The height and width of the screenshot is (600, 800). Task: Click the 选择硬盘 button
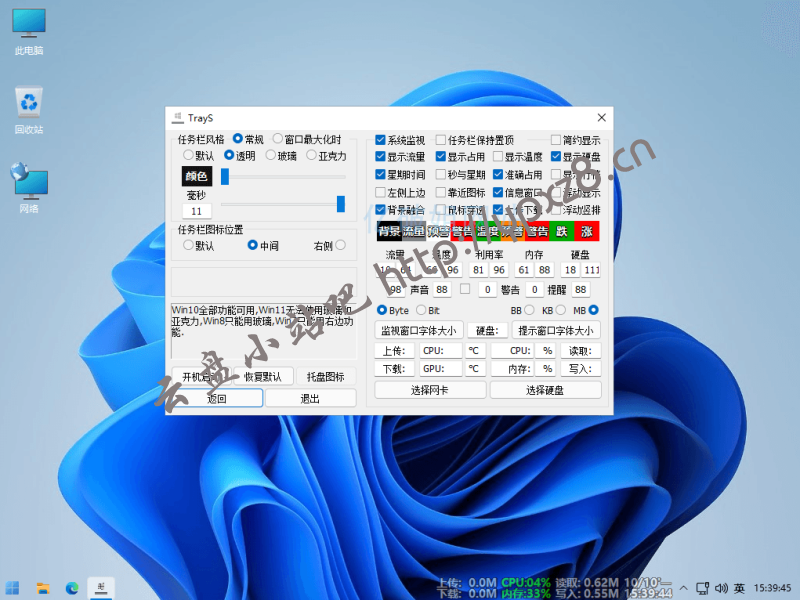[545, 390]
